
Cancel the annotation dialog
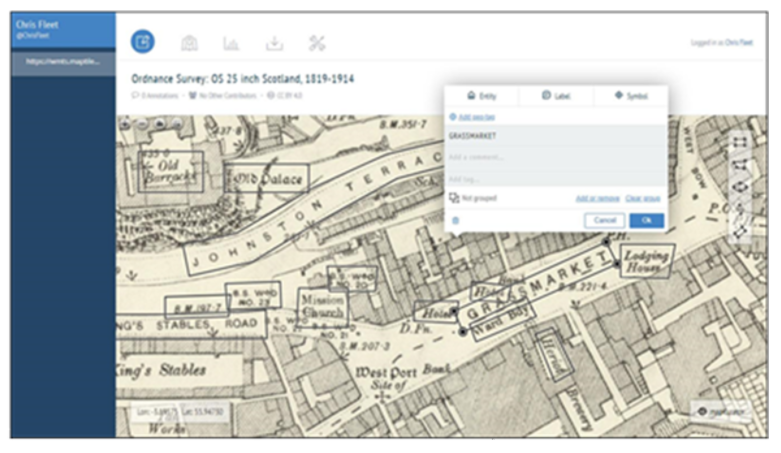click(x=604, y=220)
